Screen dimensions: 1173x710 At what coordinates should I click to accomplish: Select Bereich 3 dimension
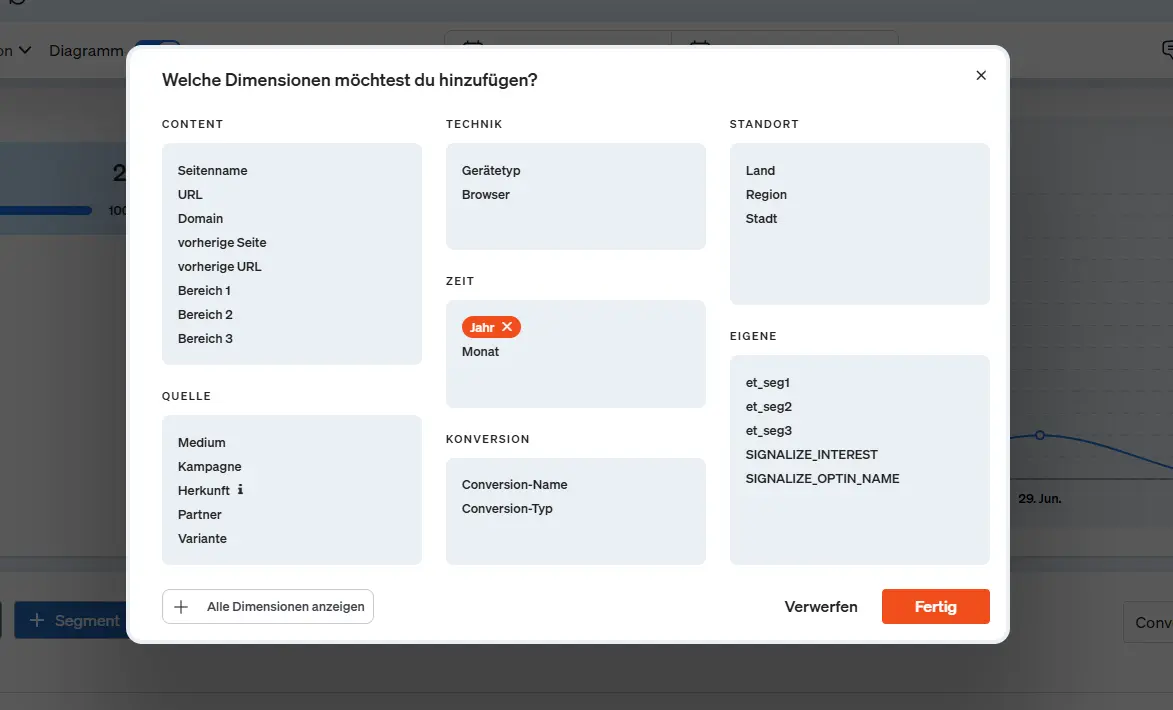(x=205, y=338)
